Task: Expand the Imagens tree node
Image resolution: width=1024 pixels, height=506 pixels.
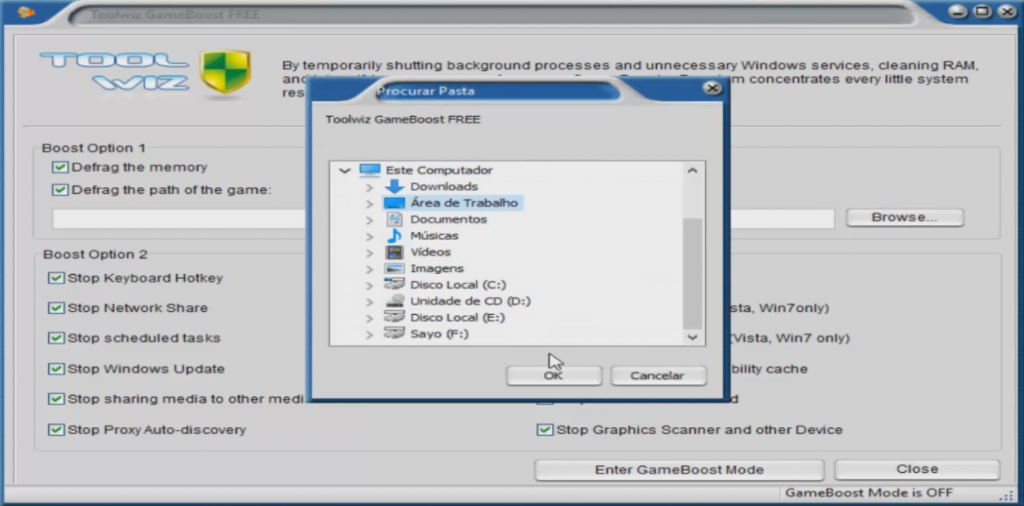Action: pos(370,269)
